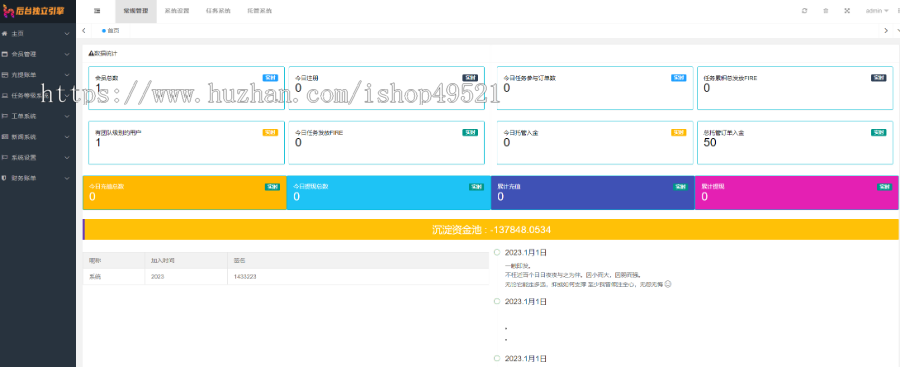Expand the 新闻系统 sidebar menu chevron
Image resolution: width=900 pixels, height=367 pixels.
(67, 137)
